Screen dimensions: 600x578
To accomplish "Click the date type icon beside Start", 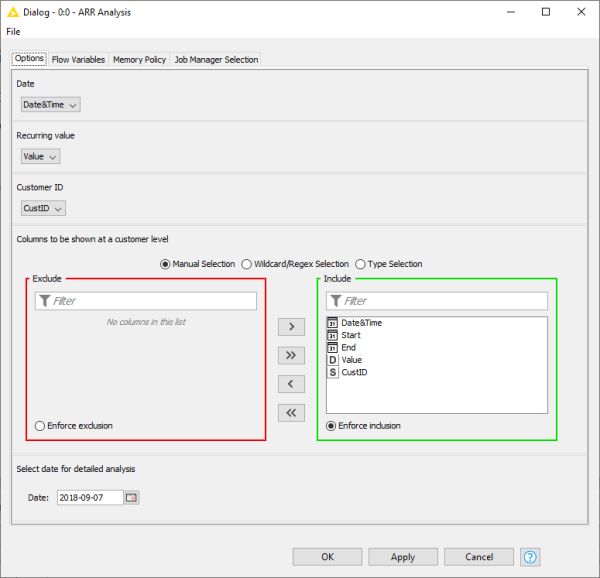I will (x=333, y=335).
